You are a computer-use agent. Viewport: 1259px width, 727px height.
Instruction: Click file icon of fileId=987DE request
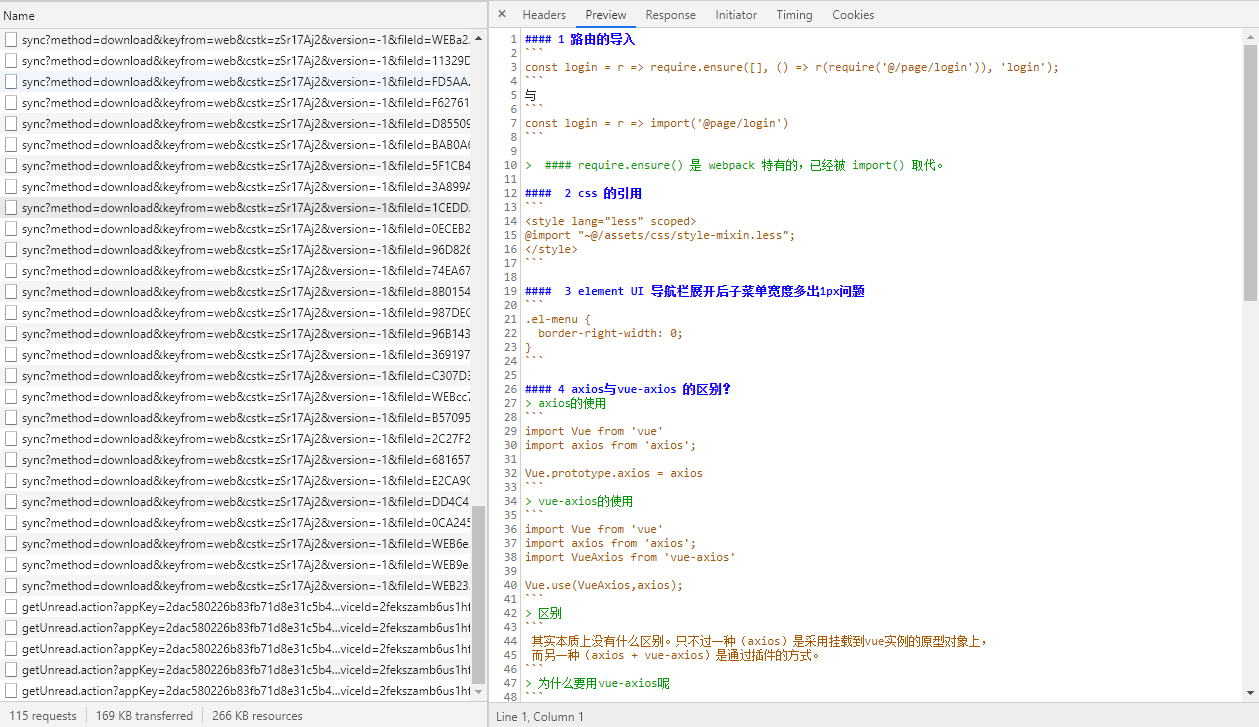11,312
